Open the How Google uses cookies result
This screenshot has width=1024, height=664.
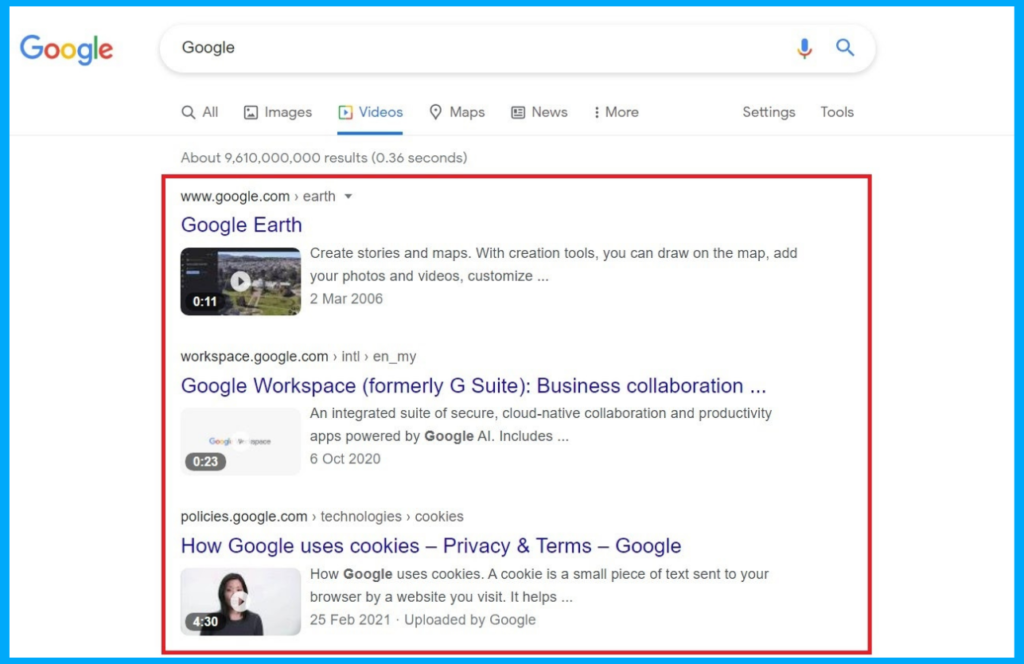[428, 545]
